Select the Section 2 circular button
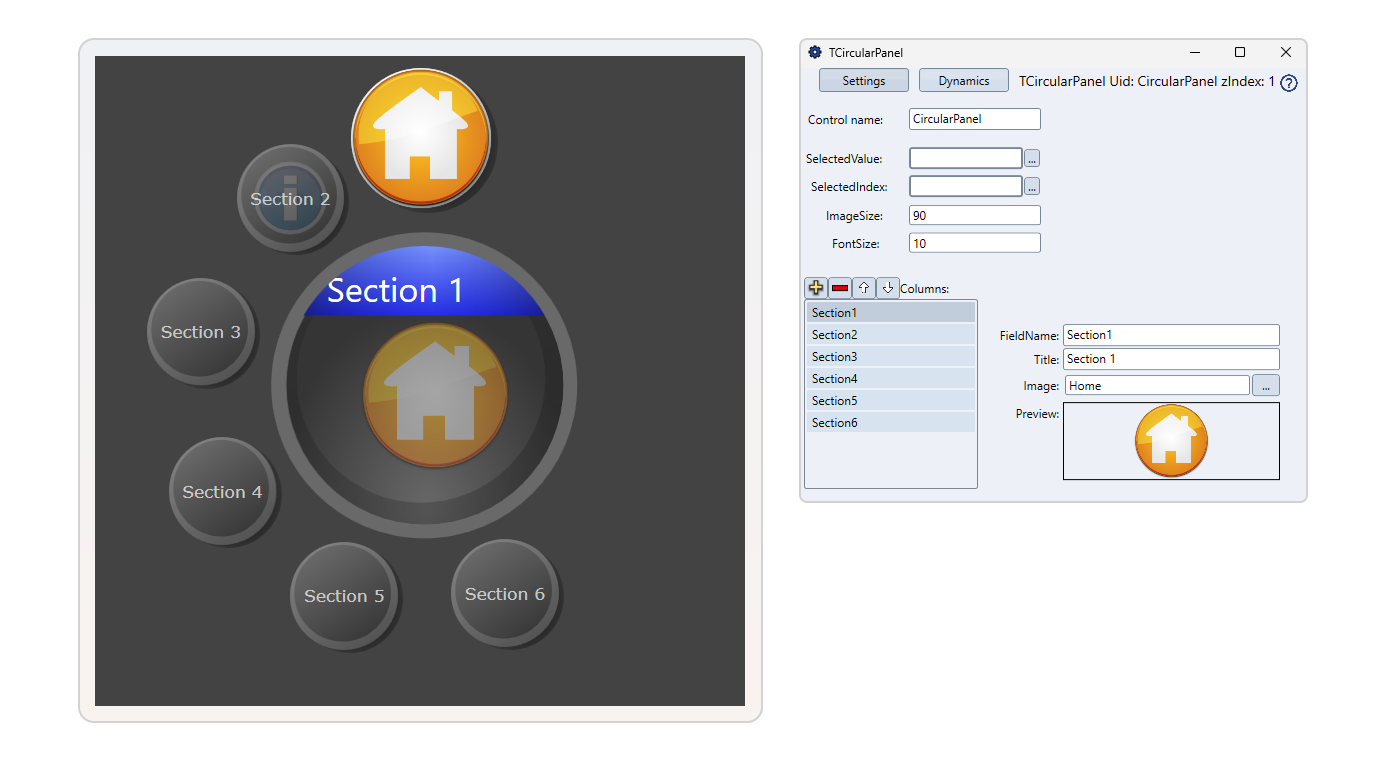The width and height of the screenshot is (1386, 761). (290, 198)
